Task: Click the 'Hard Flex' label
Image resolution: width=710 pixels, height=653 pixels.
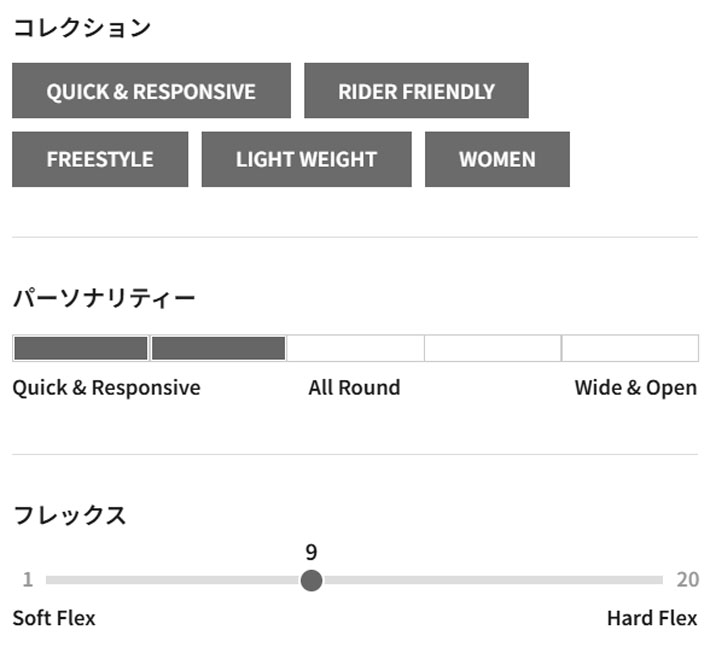Action: tap(651, 618)
